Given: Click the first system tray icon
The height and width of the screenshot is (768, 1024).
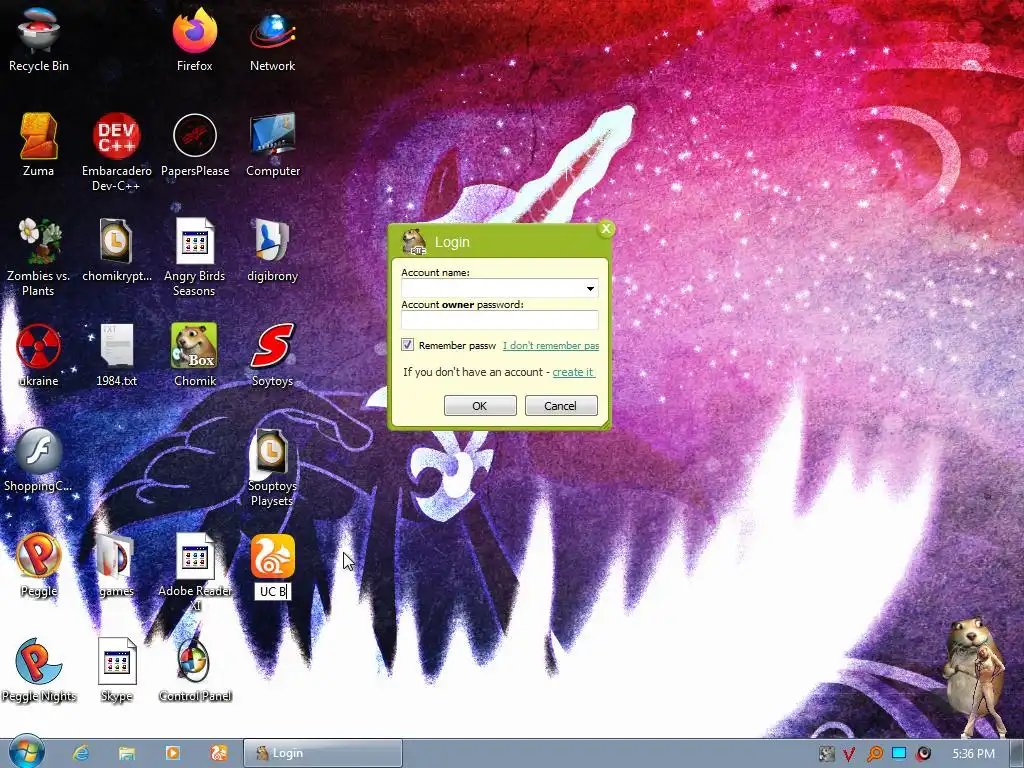Looking at the screenshot, I should click(827, 754).
